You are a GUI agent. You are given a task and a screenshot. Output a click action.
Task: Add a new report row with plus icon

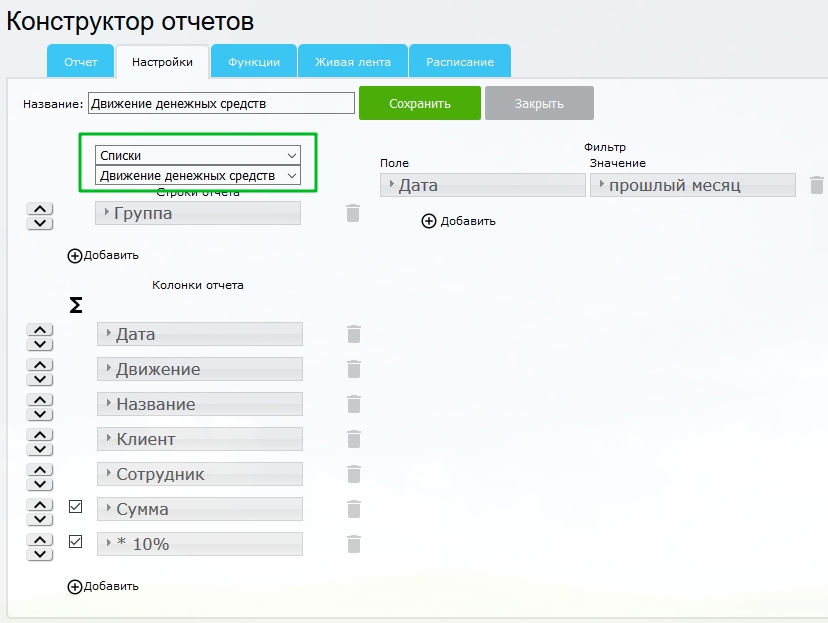pos(74,255)
